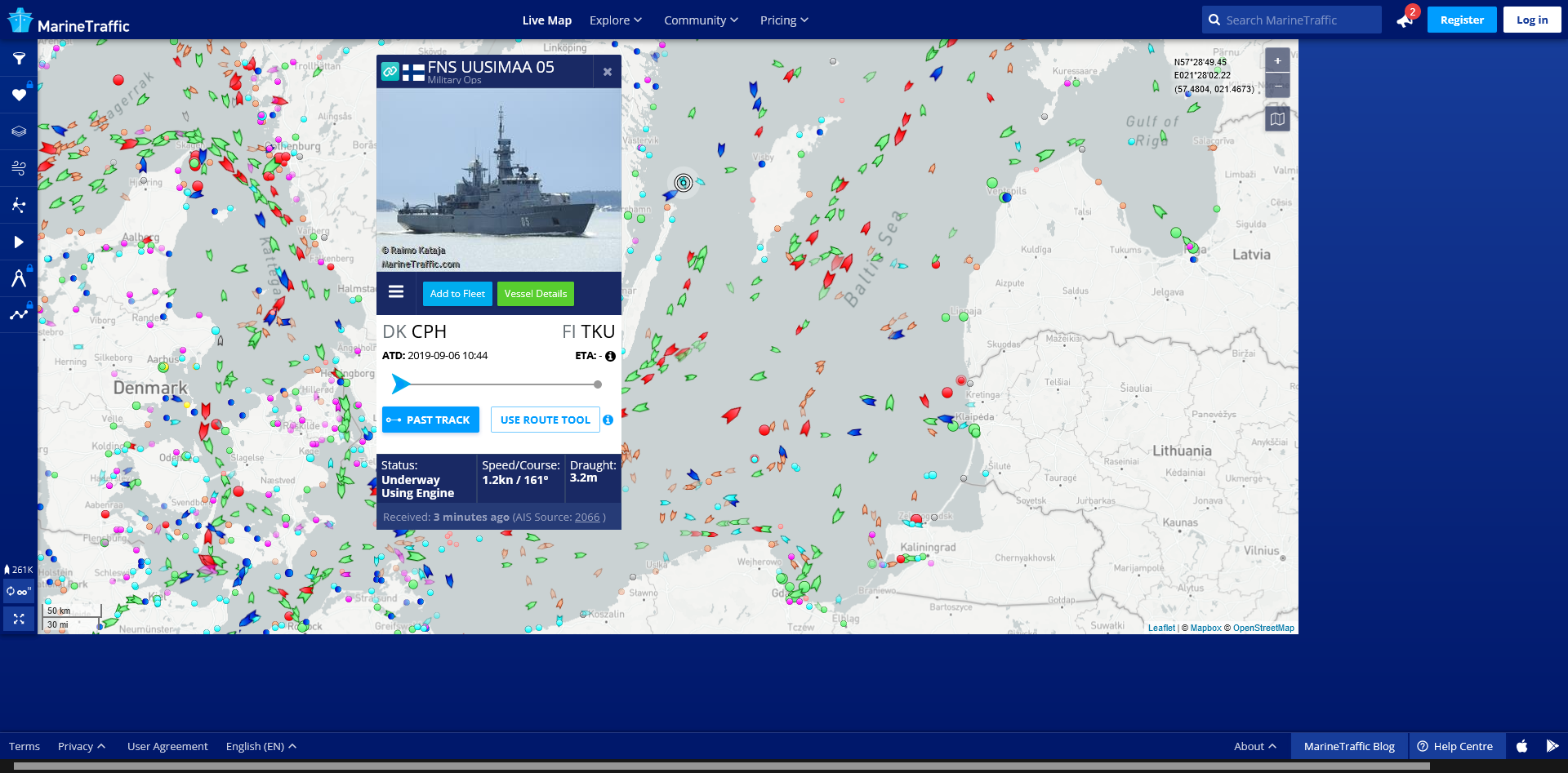Image resolution: width=1568 pixels, height=773 pixels.
Task: Open the OpenStreetMap attribution link
Action: click(x=1263, y=629)
